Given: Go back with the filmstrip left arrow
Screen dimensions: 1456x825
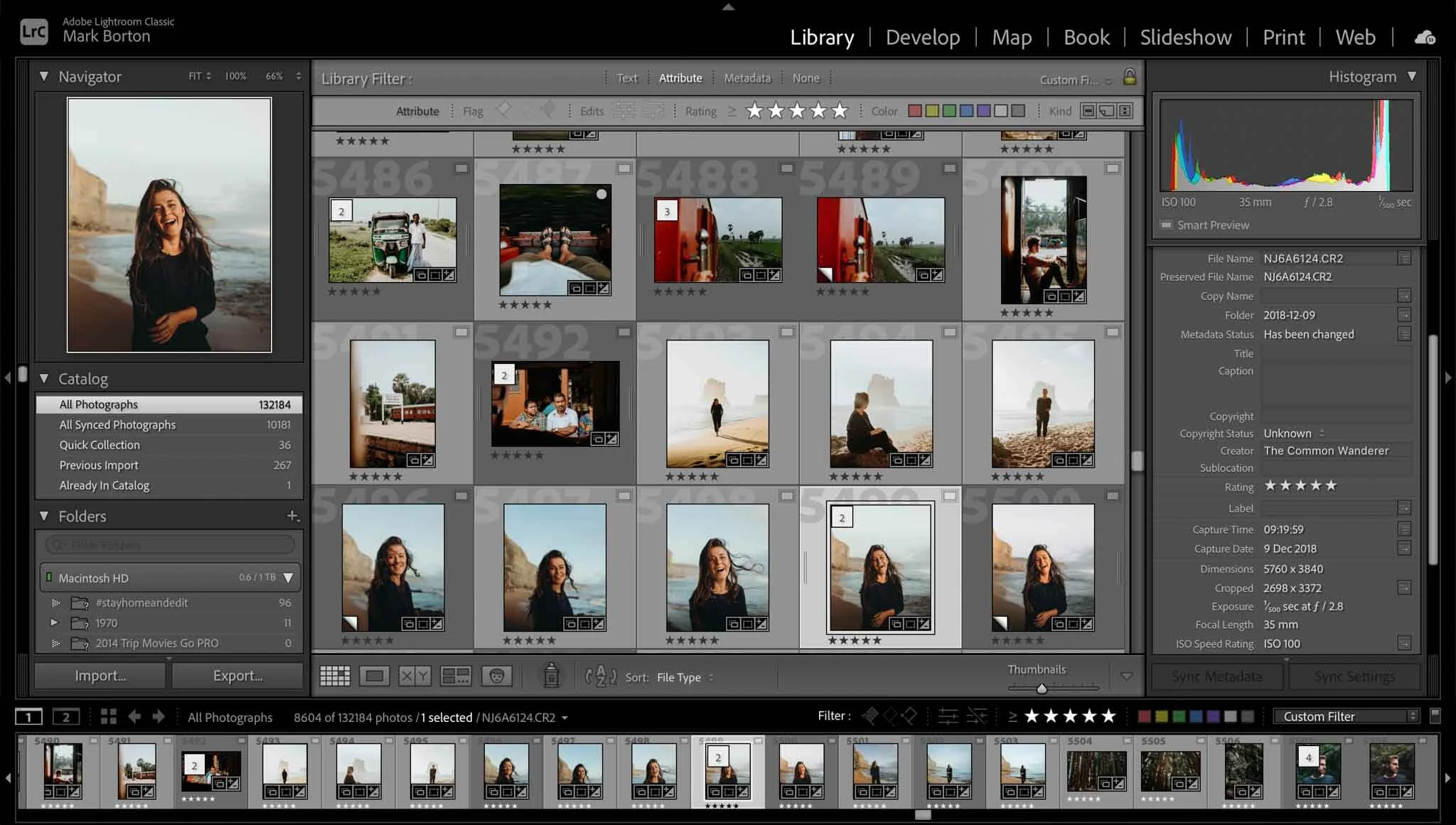Looking at the screenshot, I should (x=134, y=716).
